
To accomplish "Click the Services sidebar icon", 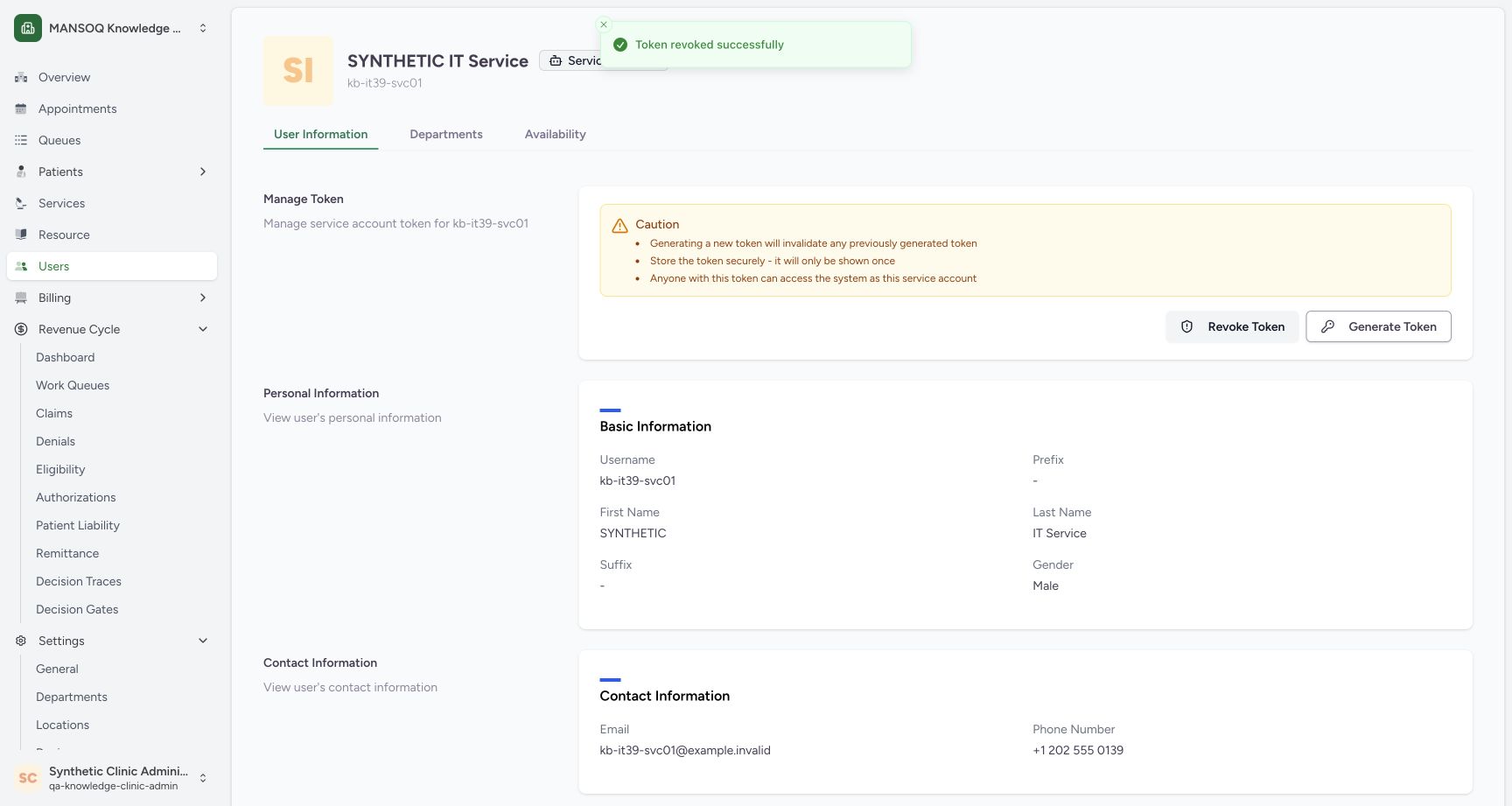I will click(21, 203).
